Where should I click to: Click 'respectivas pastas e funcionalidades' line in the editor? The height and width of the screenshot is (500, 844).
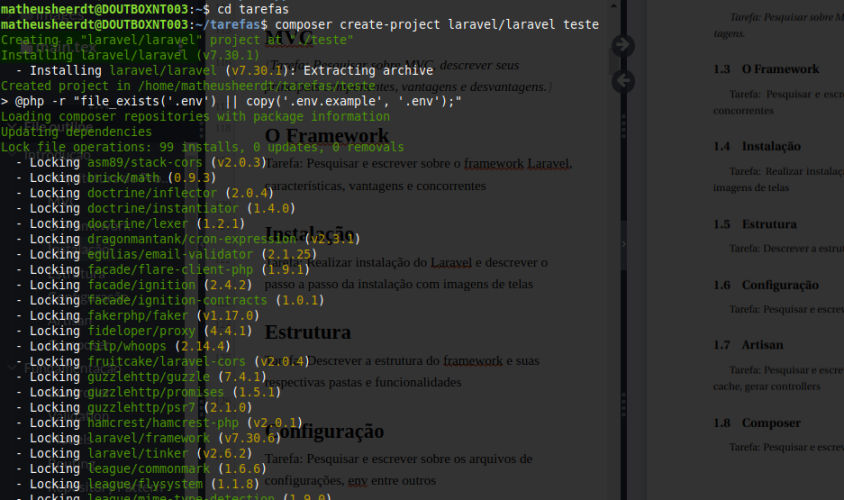point(363,382)
